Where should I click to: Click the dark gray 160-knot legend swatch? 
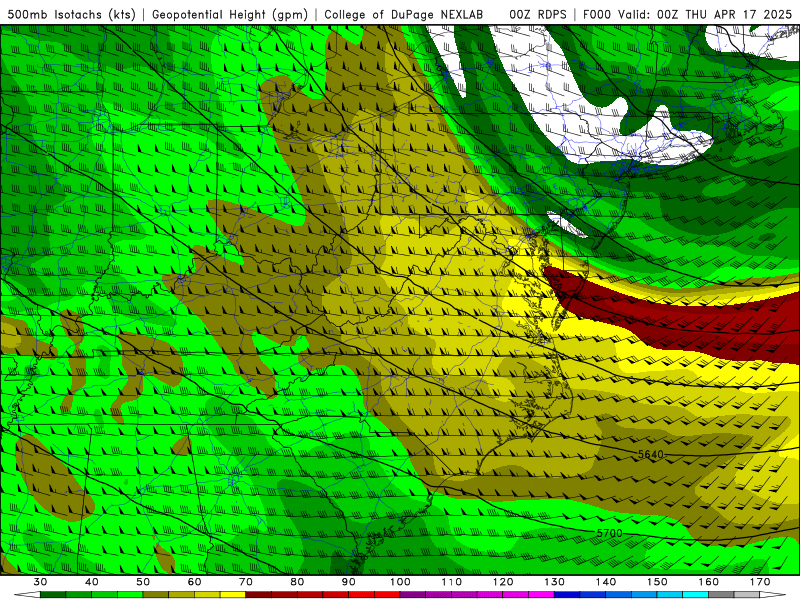(x=721, y=594)
